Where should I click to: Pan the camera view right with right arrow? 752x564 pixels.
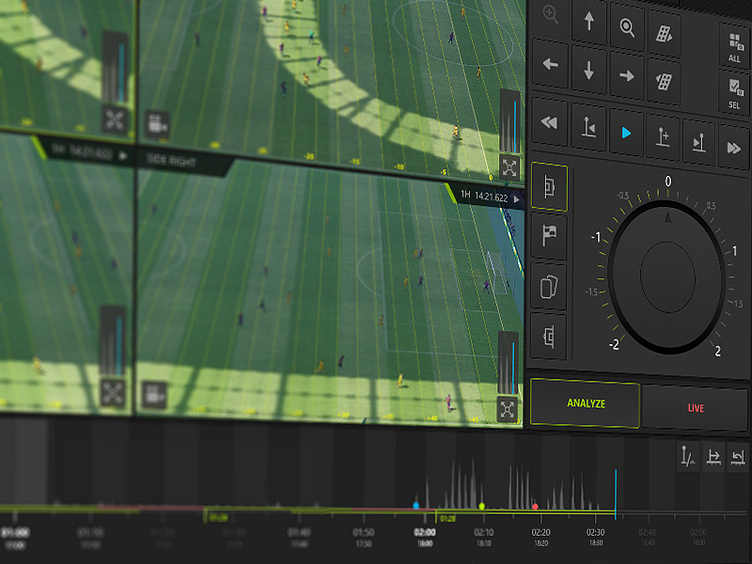(x=626, y=76)
